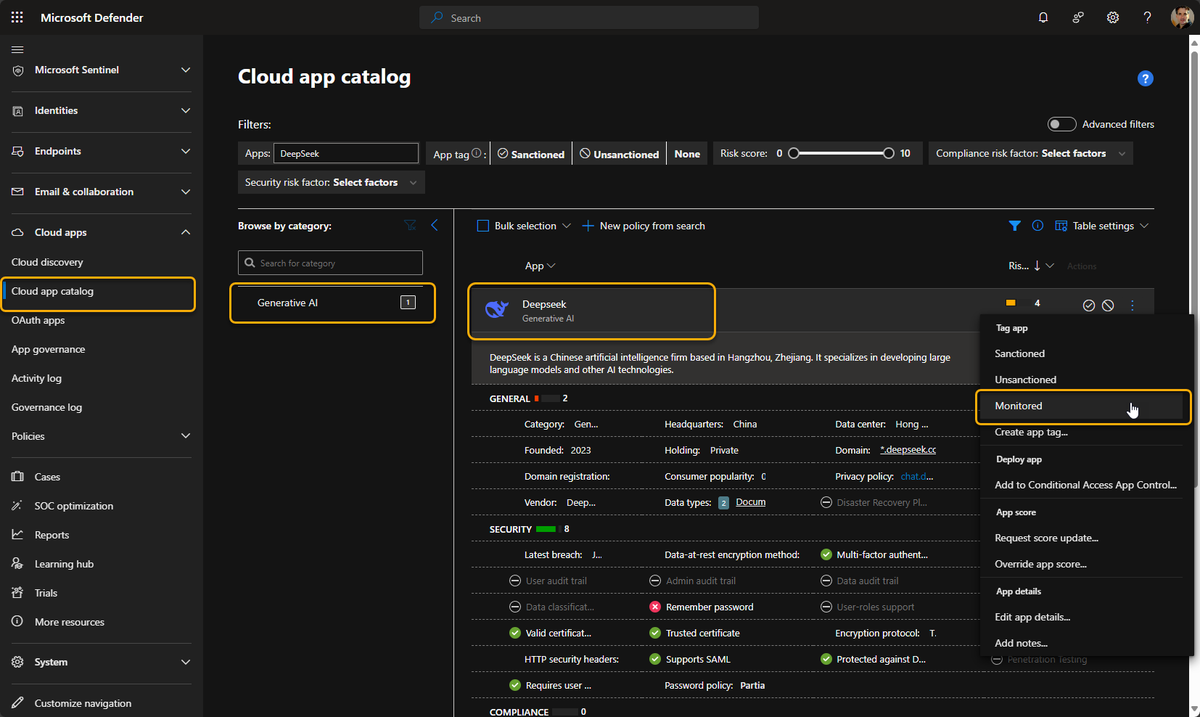The width and height of the screenshot is (1200, 717).
Task: Open Compliance risk factor dropdown
Action: click(1030, 154)
